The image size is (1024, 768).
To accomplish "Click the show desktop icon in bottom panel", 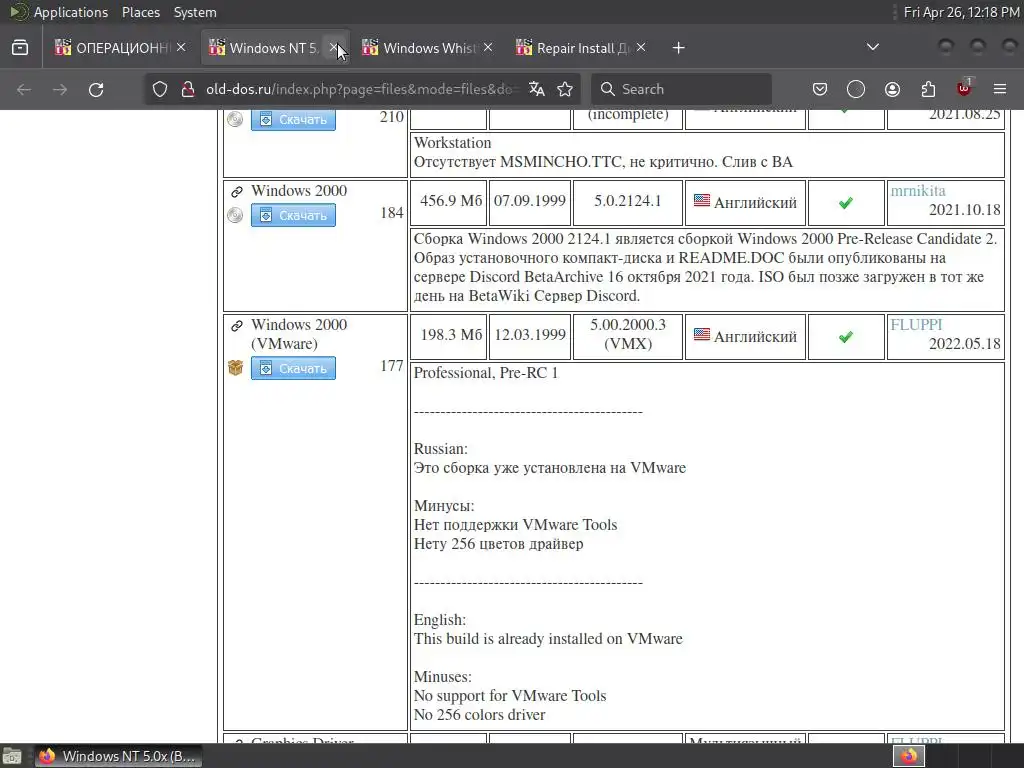I will [12, 756].
